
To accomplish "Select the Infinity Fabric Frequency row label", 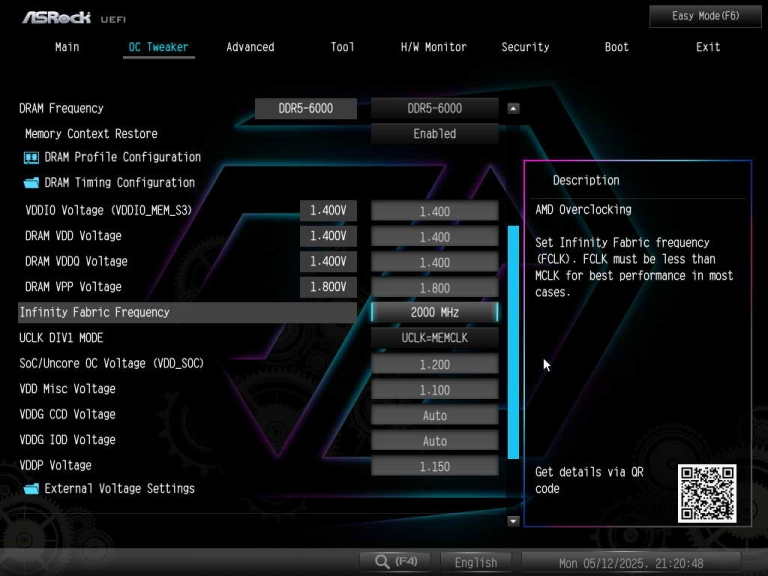I will pos(95,312).
